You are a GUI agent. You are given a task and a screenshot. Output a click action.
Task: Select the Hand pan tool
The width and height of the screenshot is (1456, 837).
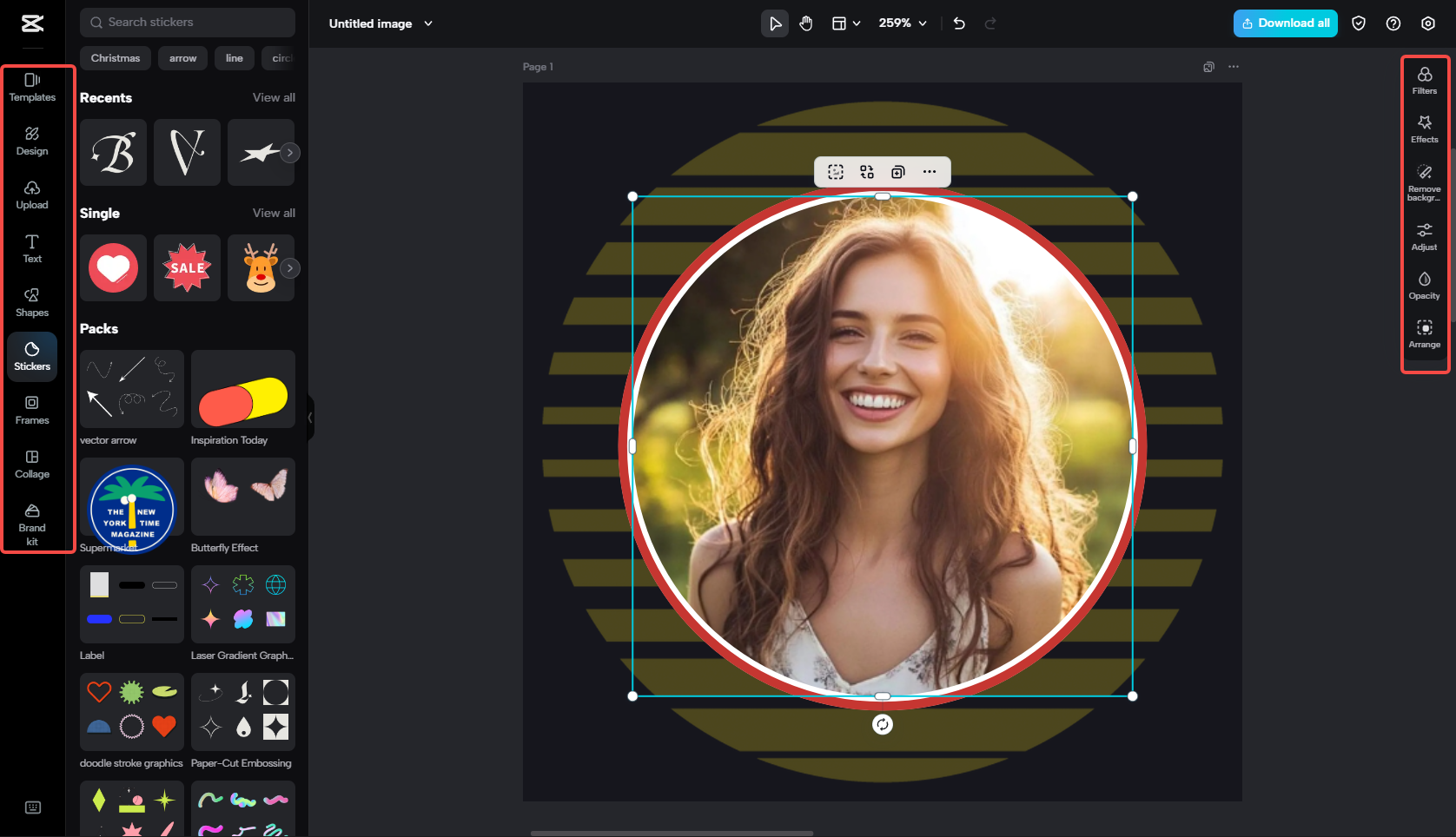click(x=806, y=23)
